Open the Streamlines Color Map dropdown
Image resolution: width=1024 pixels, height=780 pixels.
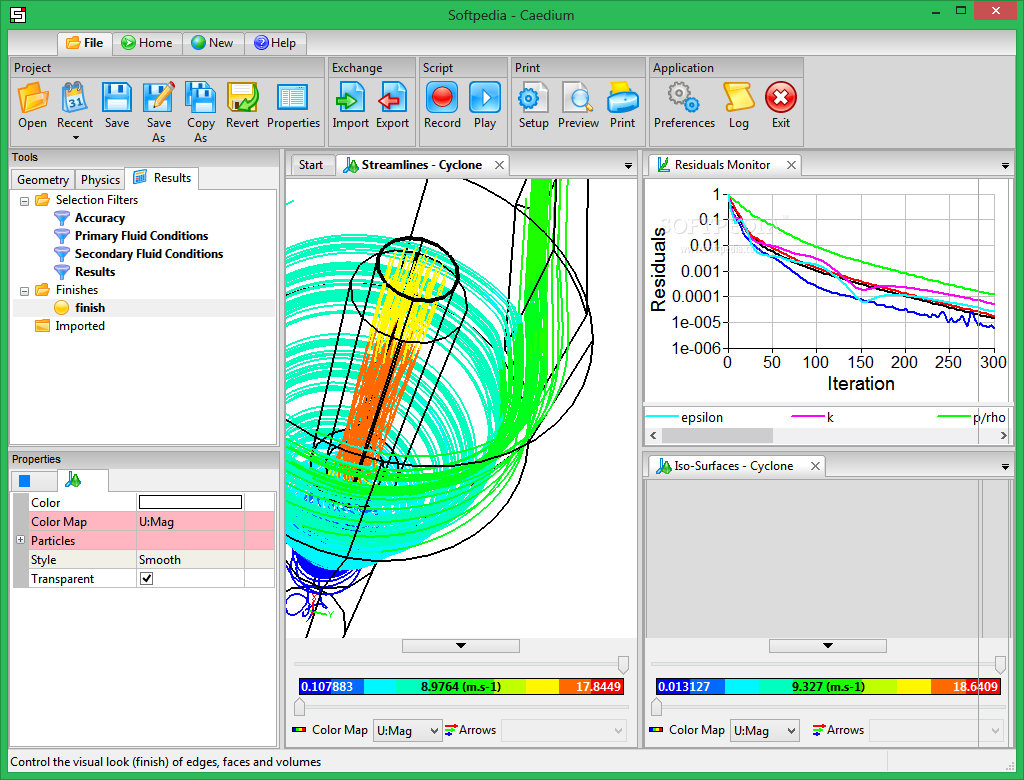pyautogui.click(x=407, y=731)
